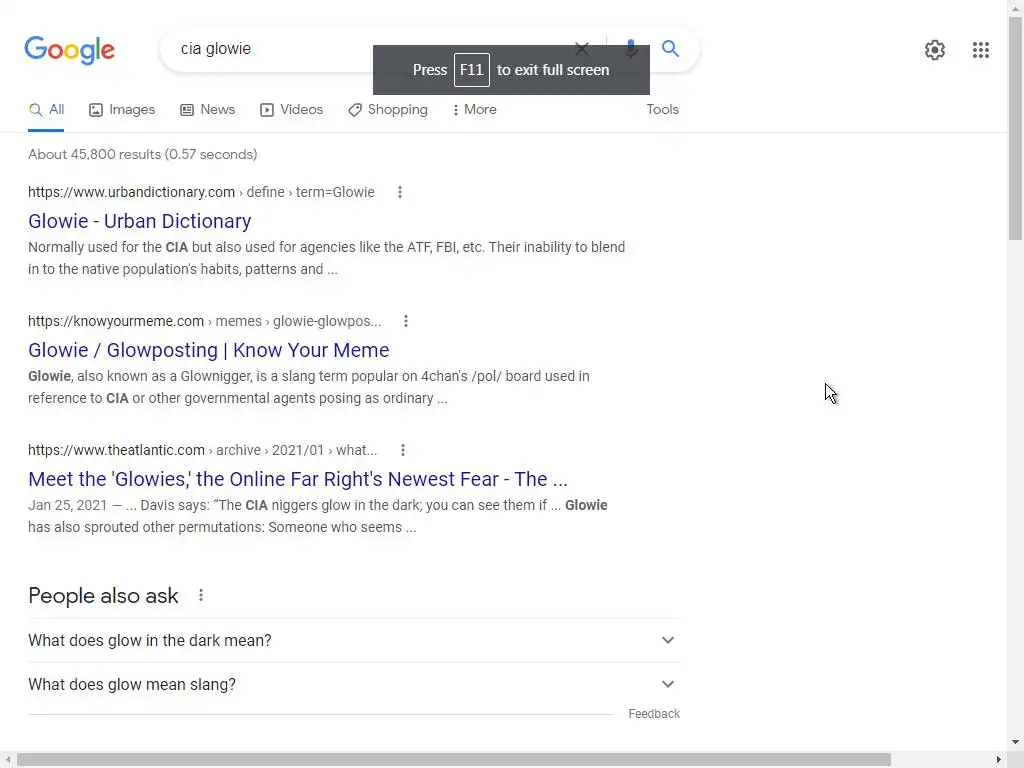Start a voice search with the microphone
This screenshot has height=768, width=1024.
click(631, 48)
